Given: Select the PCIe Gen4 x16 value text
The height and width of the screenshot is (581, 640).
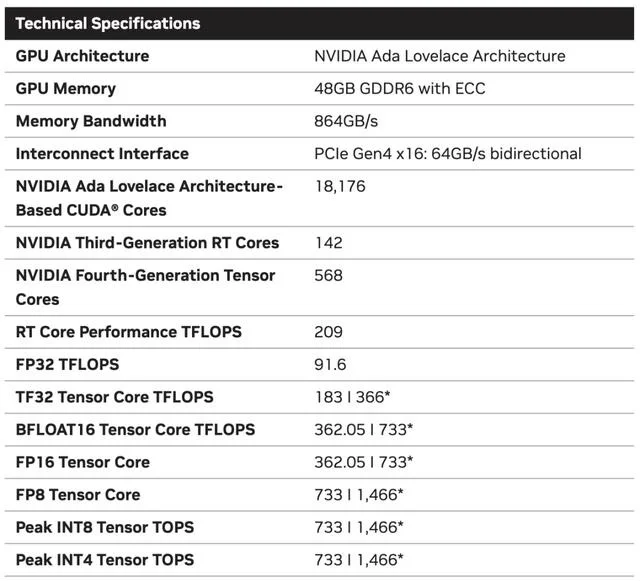Looking at the screenshot, I should click(448, 153).
